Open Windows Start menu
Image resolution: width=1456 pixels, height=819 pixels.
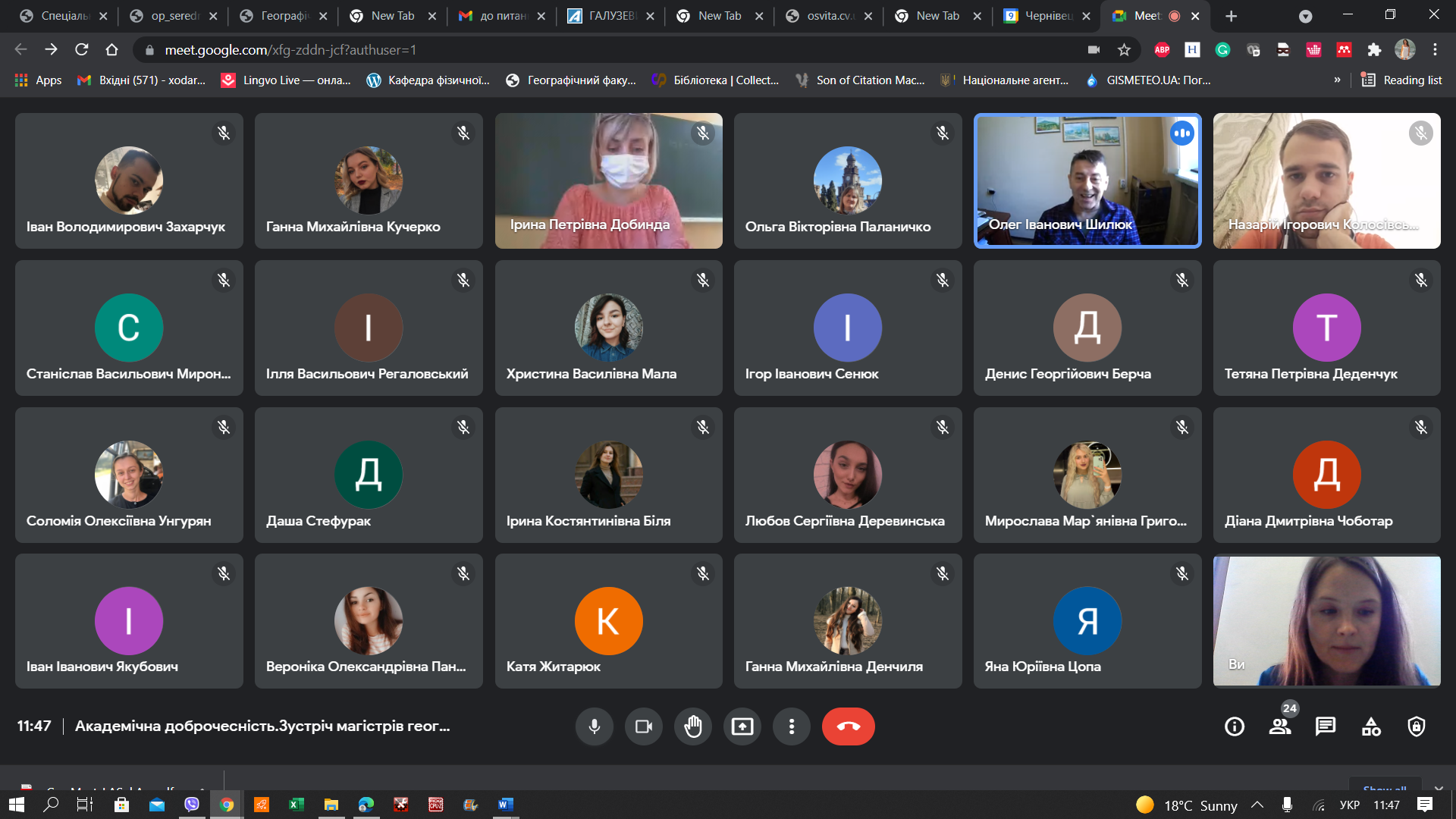click(x=17, y=805)
